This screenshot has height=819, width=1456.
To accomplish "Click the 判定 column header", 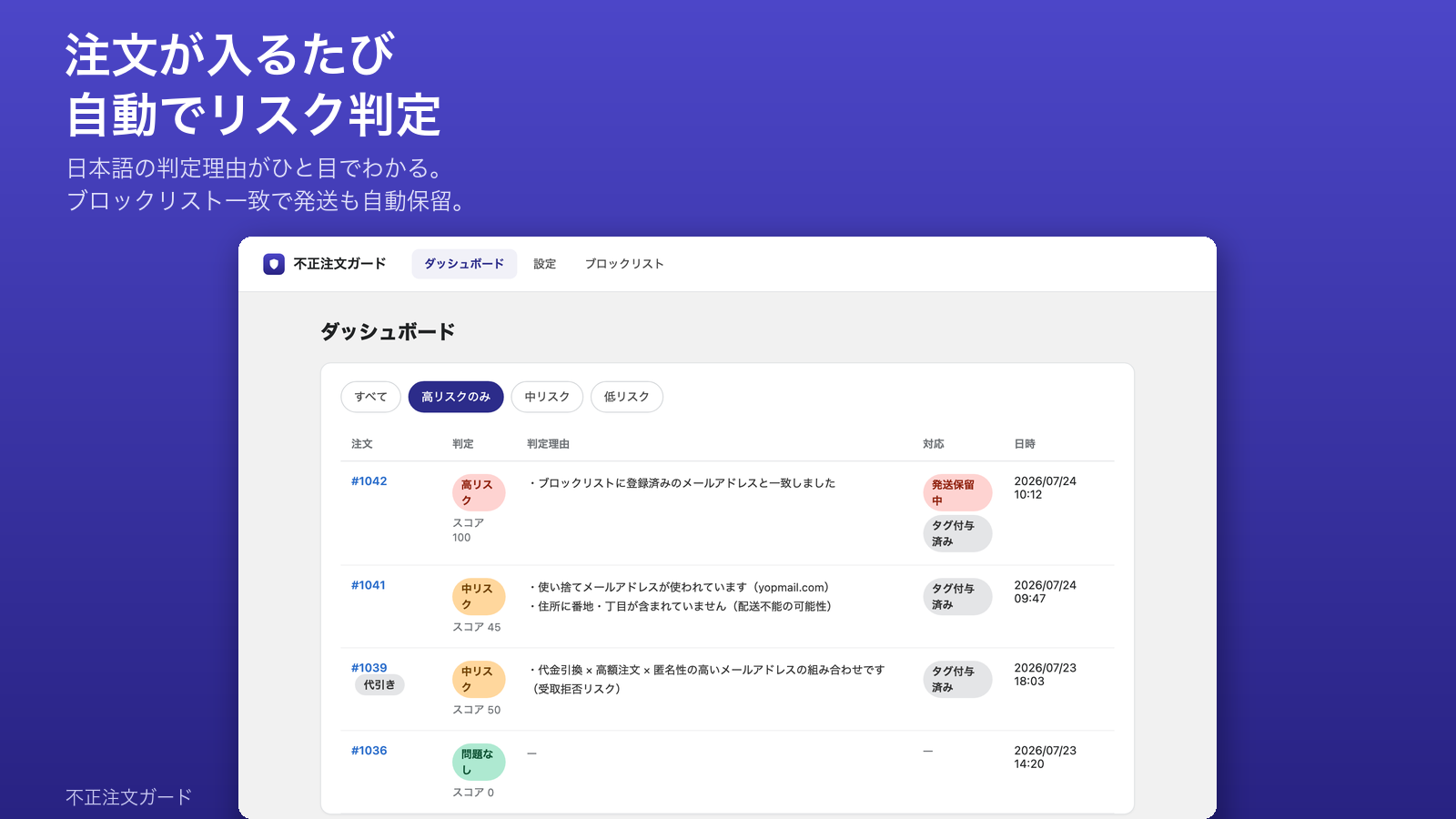I will click(x=463, y=444).
